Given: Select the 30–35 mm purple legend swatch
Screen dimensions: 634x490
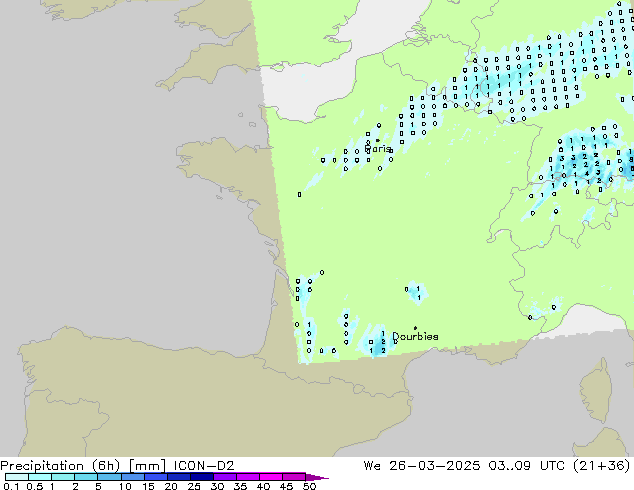Looking at the screenshot, I should (x=225, y=477).
